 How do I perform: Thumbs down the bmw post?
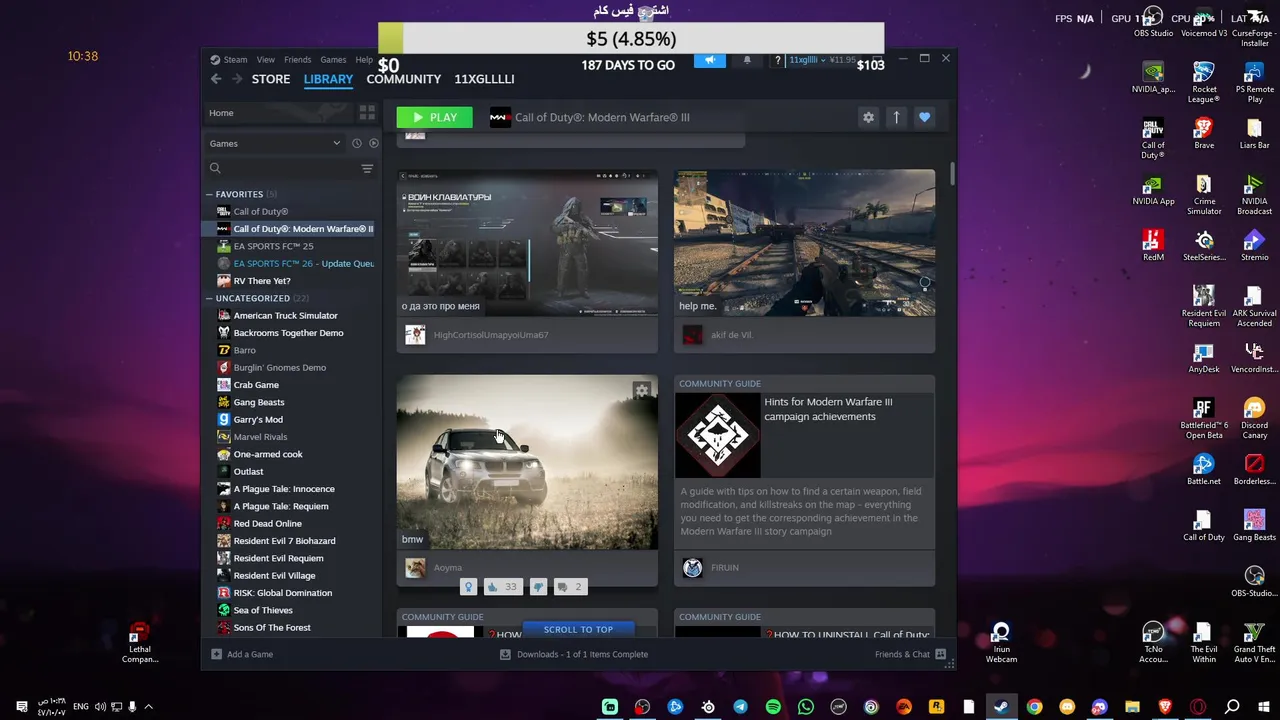[538, 587]
